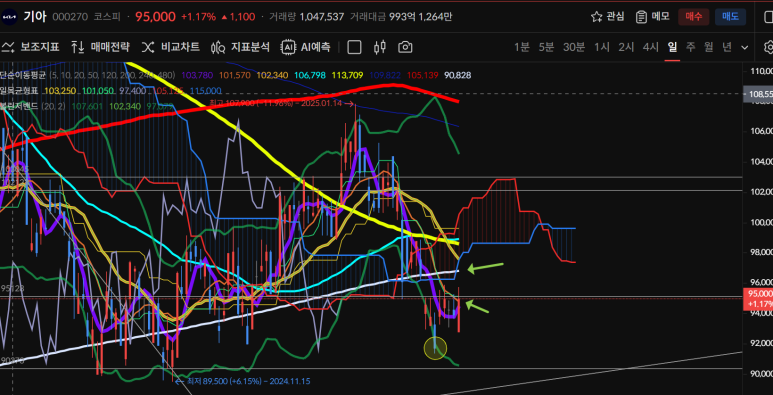Select the 월 monthly timeframe

point(708,47)
